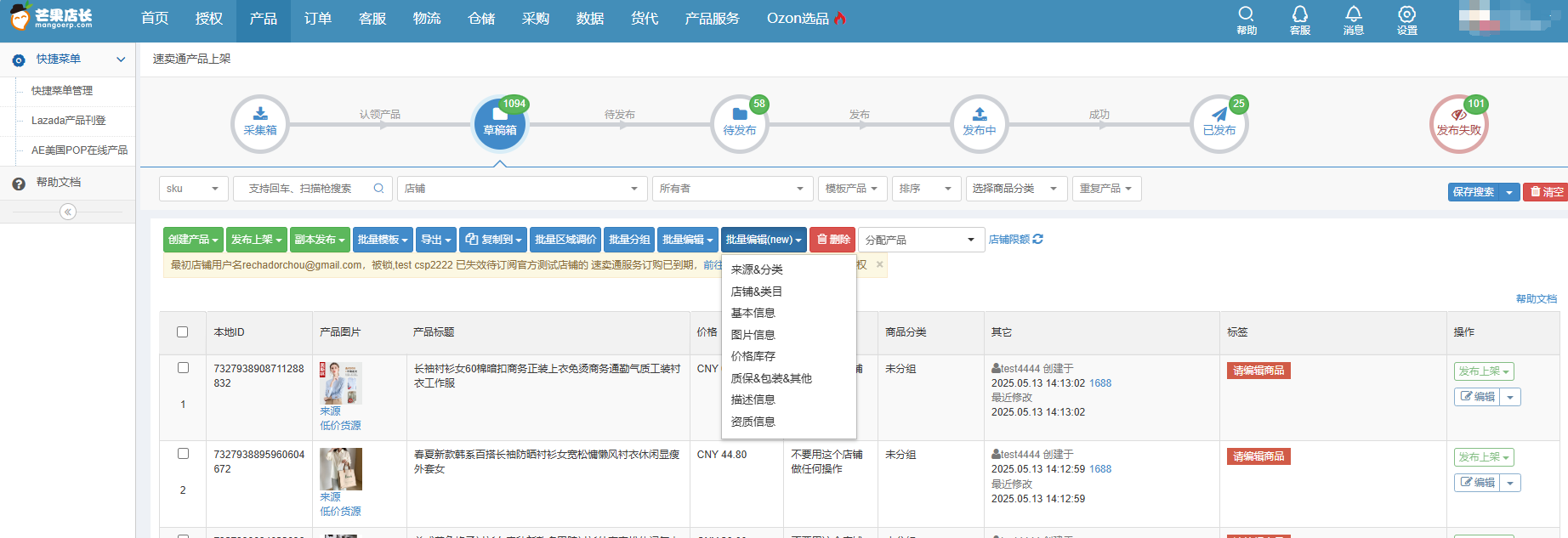This screenshot has height=538, width=1568.
Task: Select 价格库存 in the batch edit menu
Action: click(753, 356)
